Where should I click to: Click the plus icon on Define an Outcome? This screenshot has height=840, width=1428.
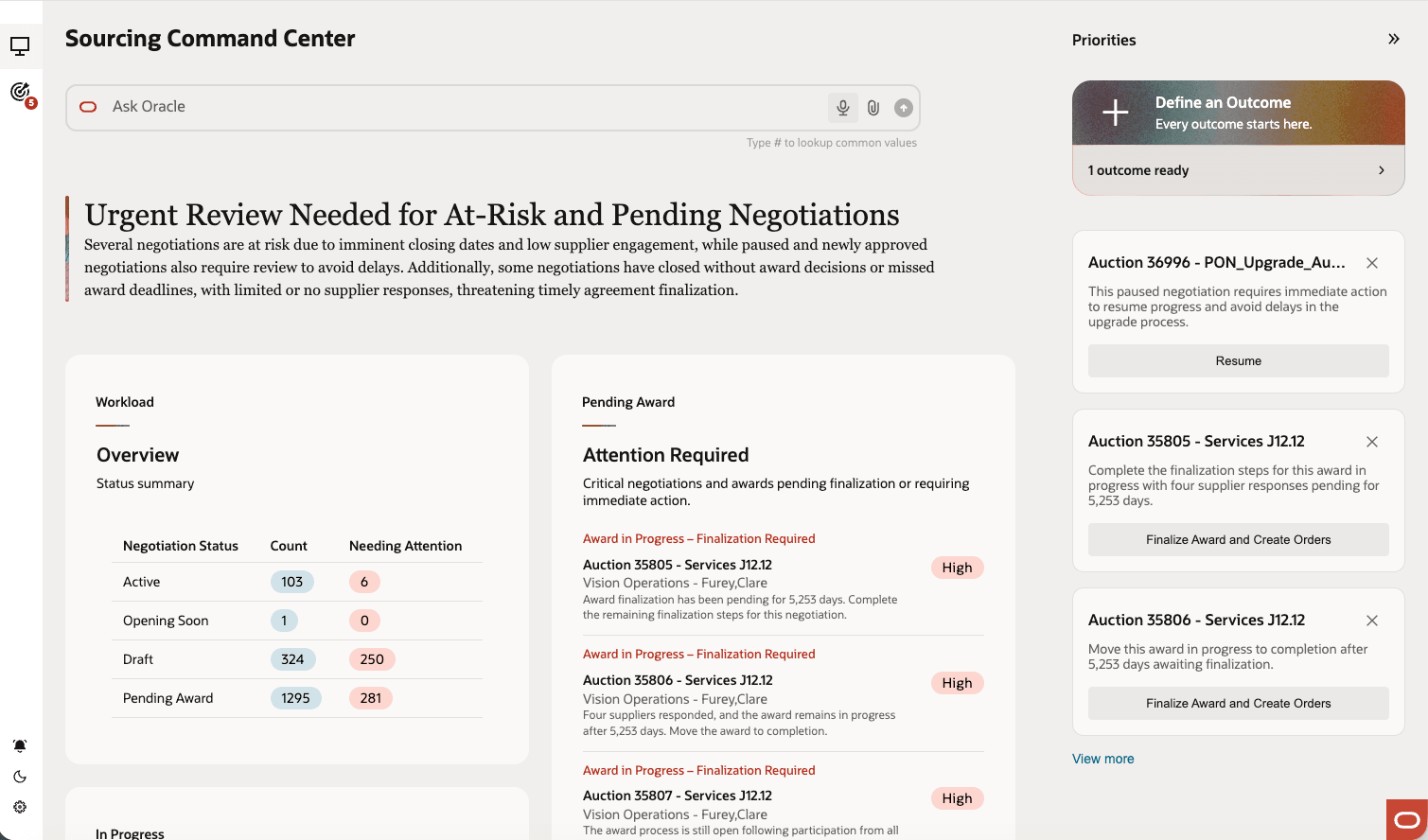(x=1116, y=113)
